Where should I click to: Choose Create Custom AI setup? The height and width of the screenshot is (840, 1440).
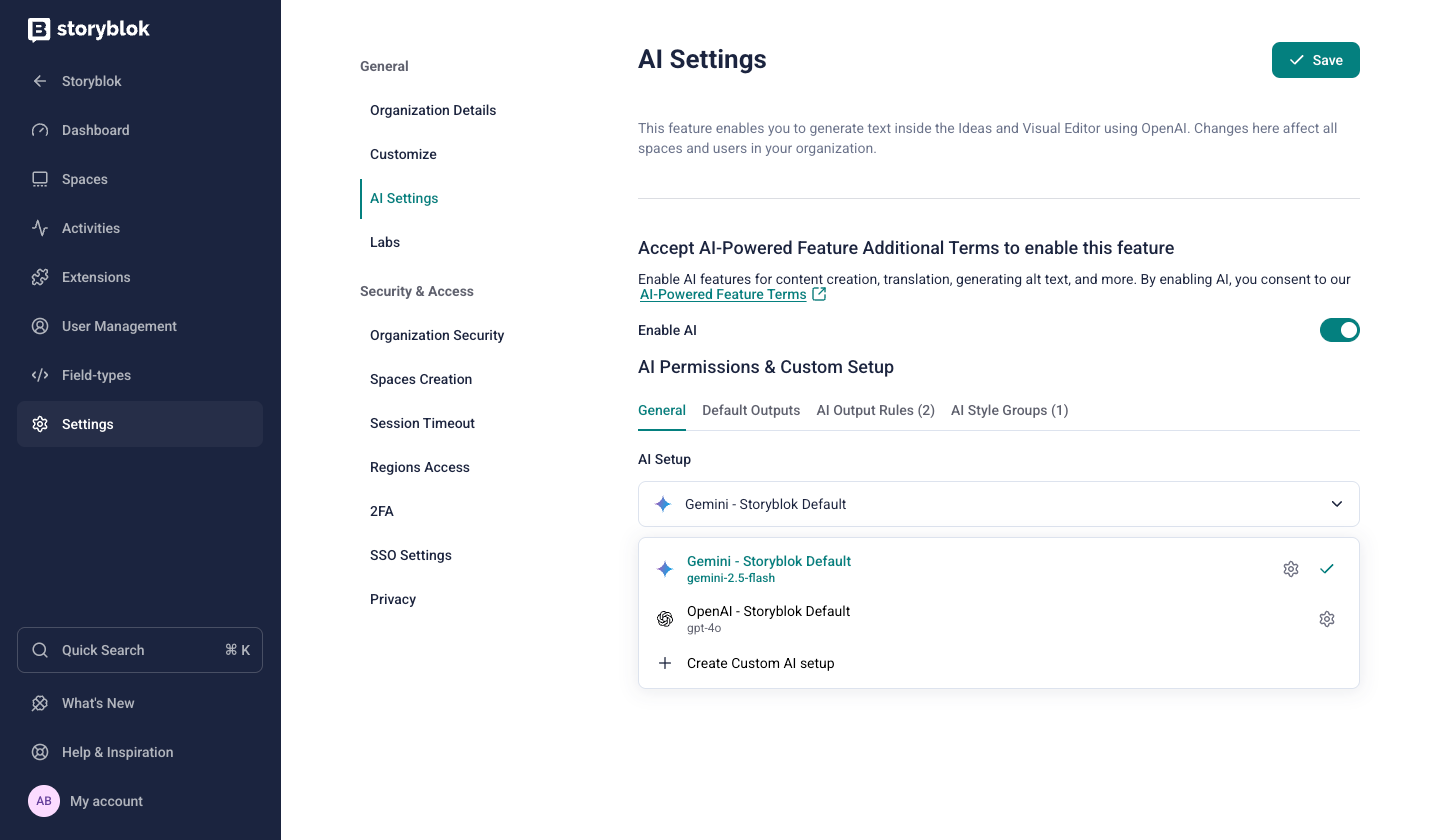[999, 663]
